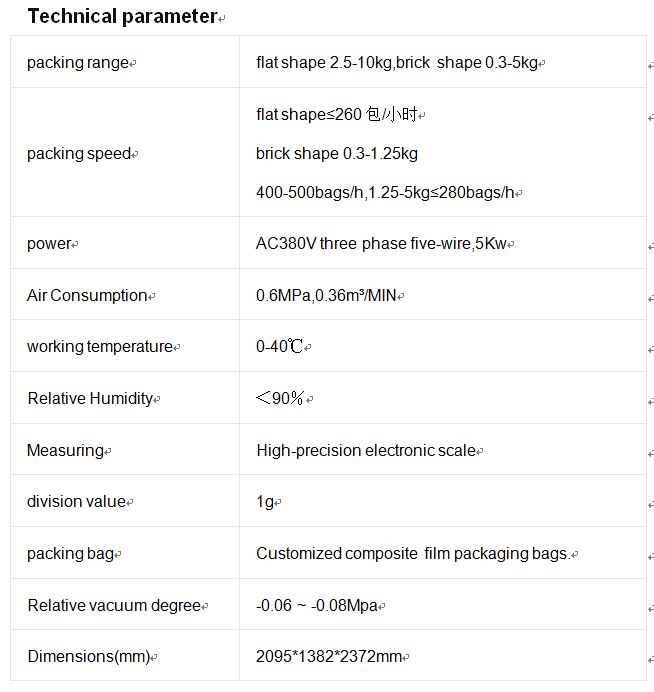Click the High-precision electronic scale text

click(x=366, y=451)
